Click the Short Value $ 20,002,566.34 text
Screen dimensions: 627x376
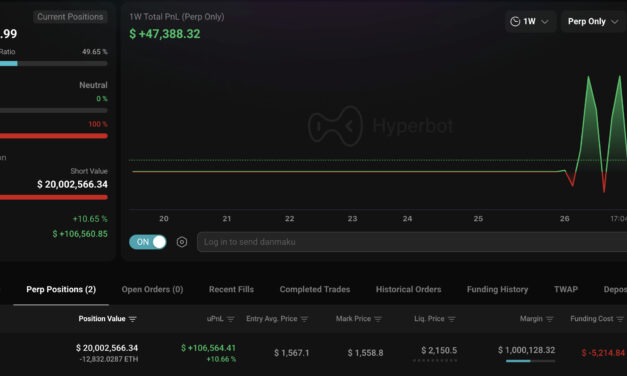[72, 184]
